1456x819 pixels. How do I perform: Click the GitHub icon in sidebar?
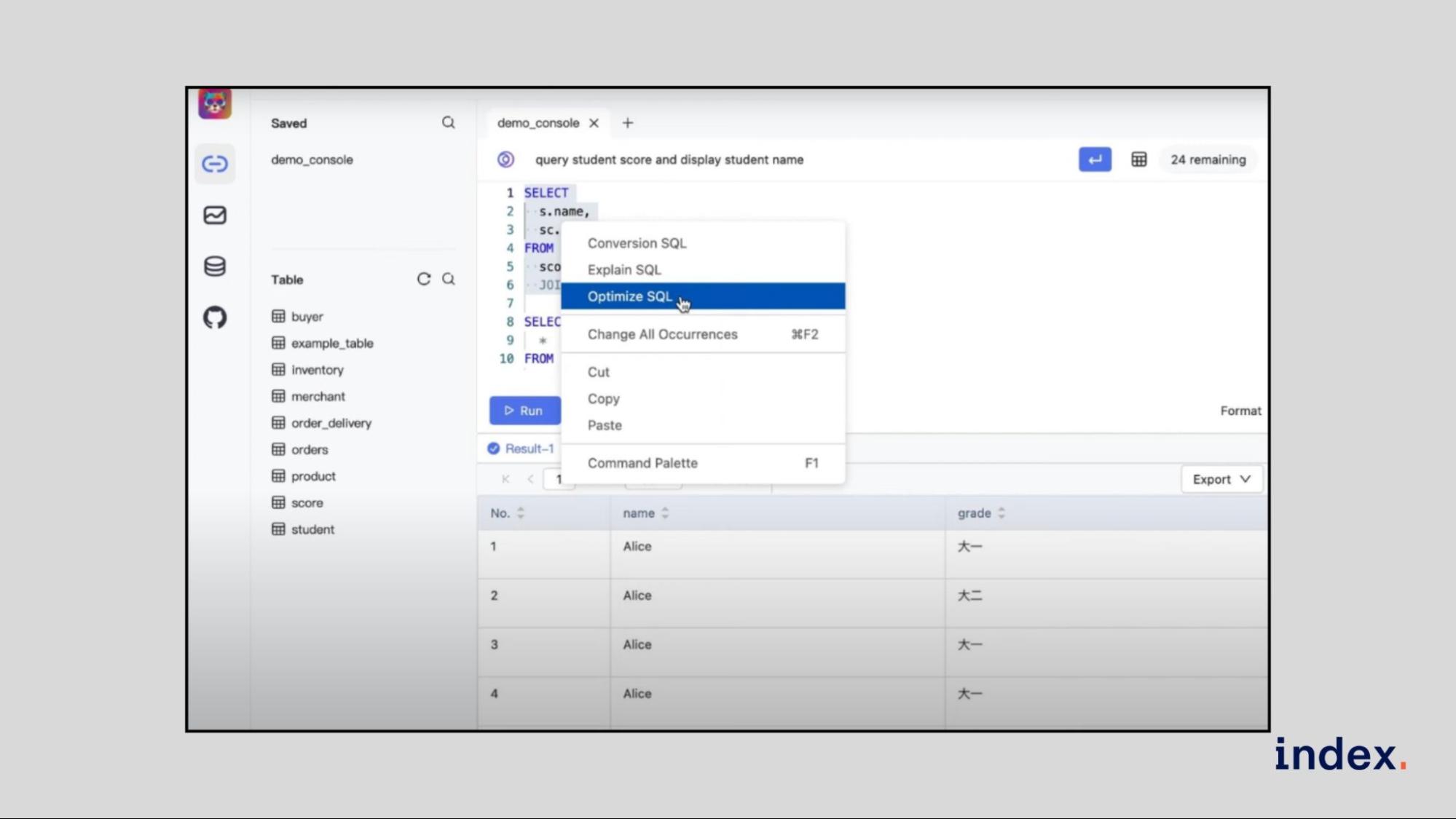coord(215,317)
